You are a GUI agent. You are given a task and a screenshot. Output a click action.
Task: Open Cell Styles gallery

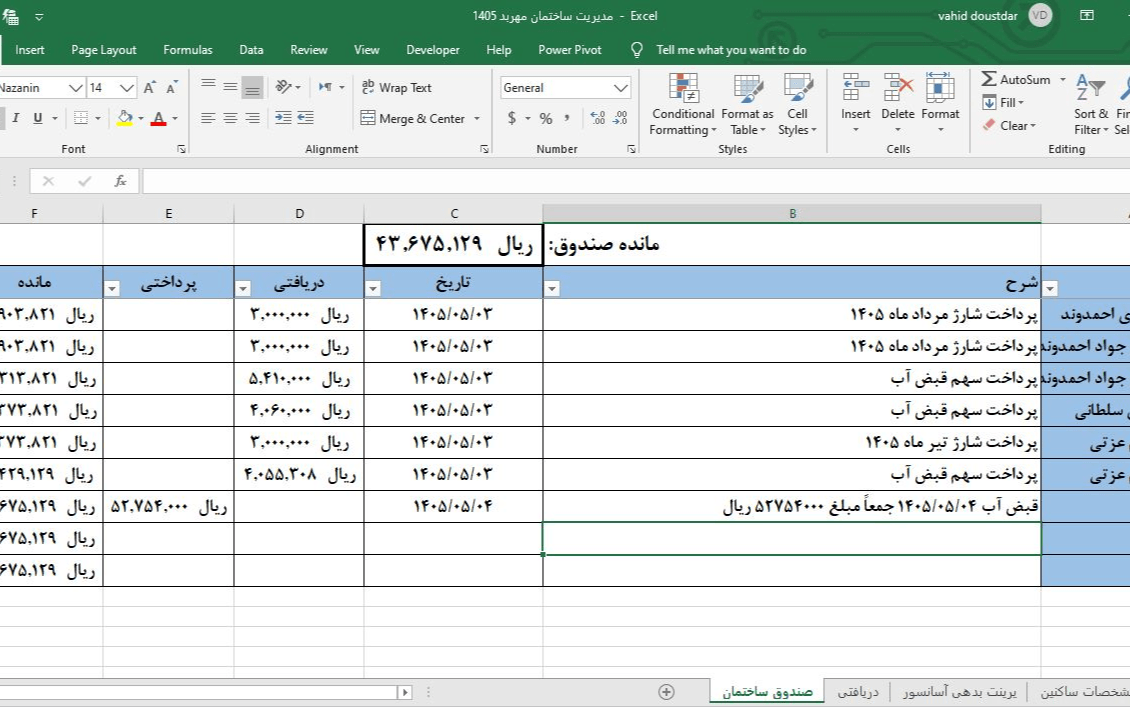(797, 105)
